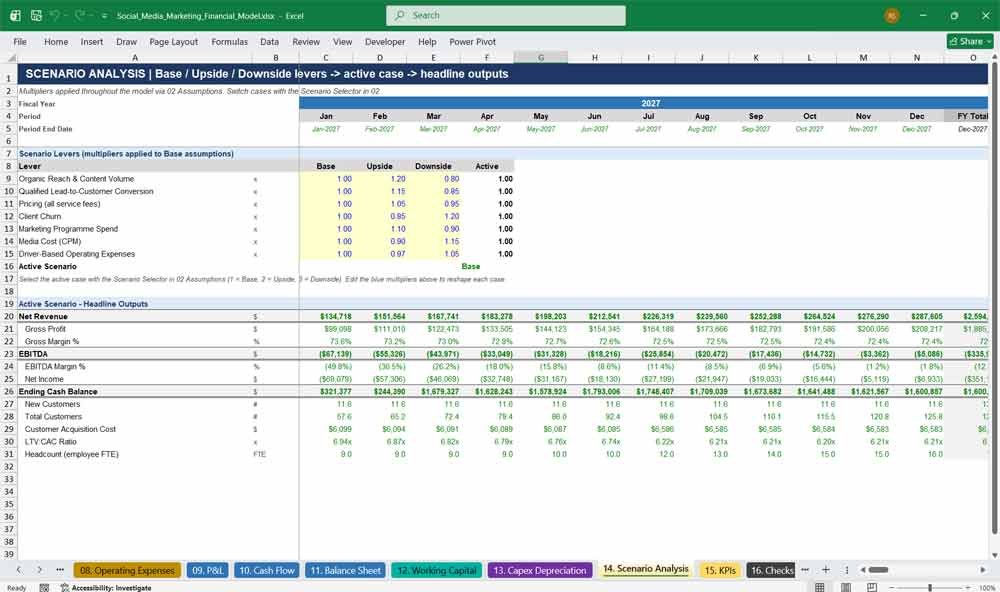Switch to the 13. Capex Depreciation sheet

[x=540, y=570]
